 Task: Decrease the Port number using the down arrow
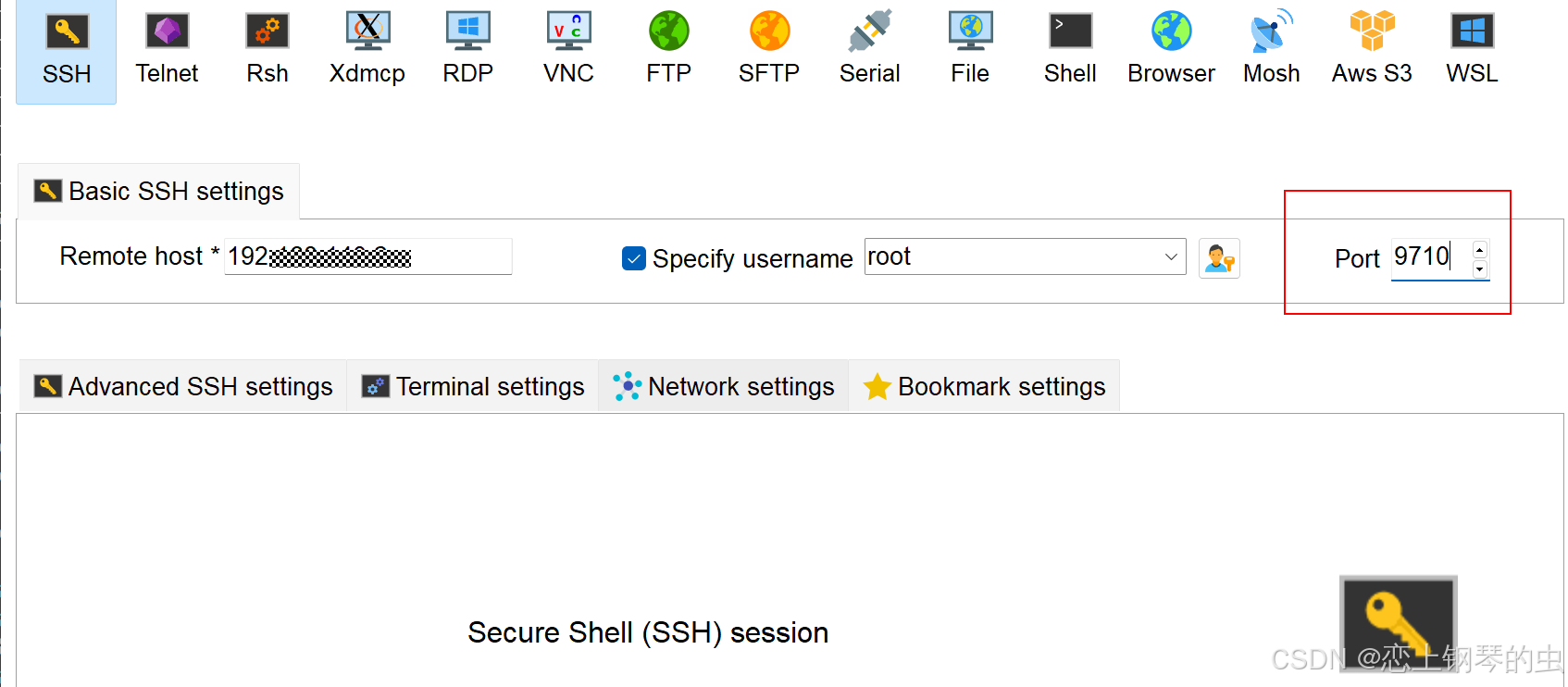1480,270
